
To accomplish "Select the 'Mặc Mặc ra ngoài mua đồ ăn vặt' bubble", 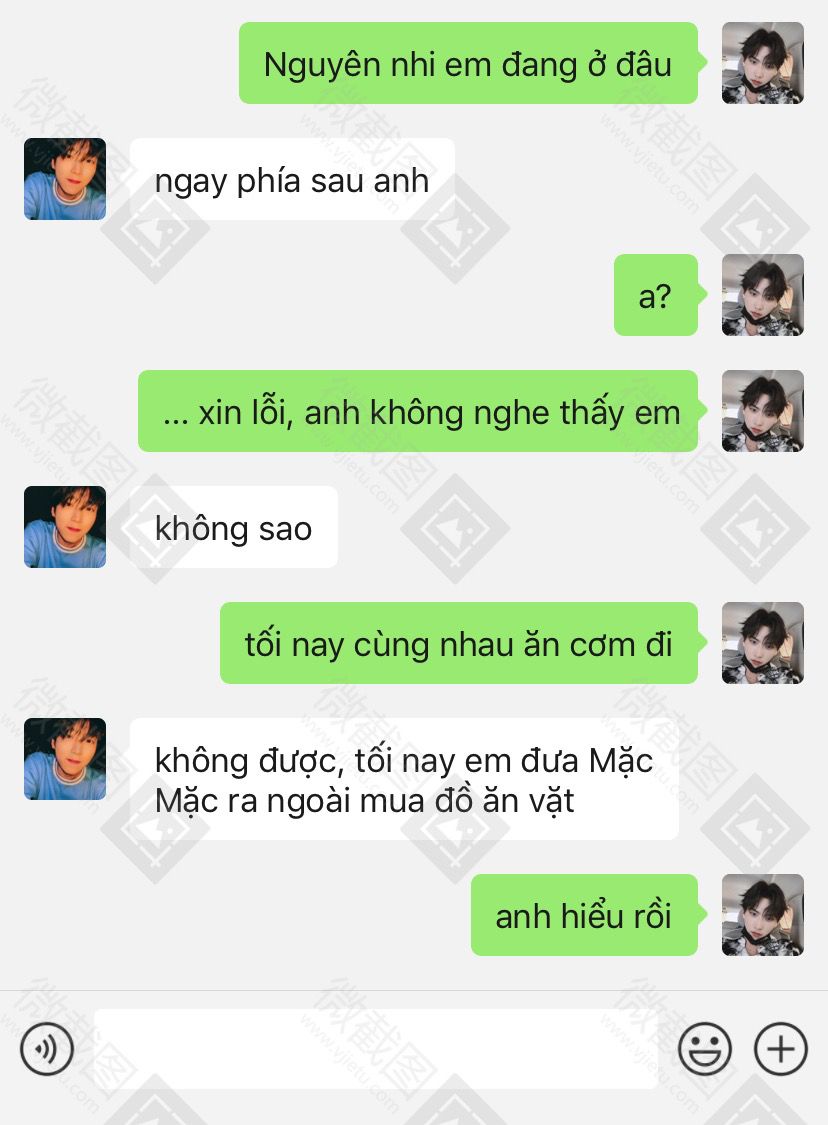I will coord(404,779).
